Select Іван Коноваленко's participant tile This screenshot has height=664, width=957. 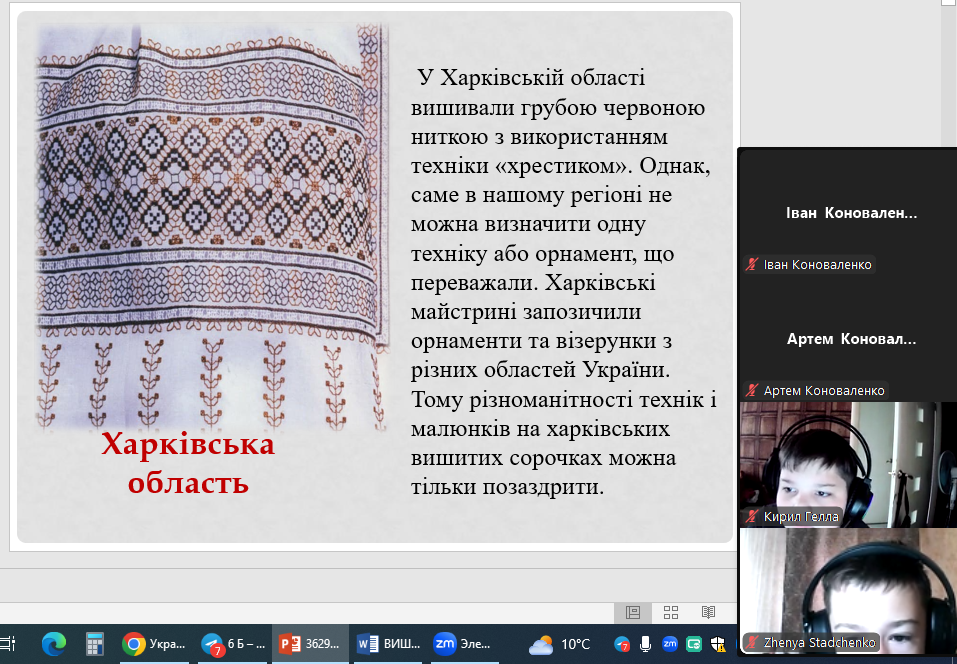[848, 213]
